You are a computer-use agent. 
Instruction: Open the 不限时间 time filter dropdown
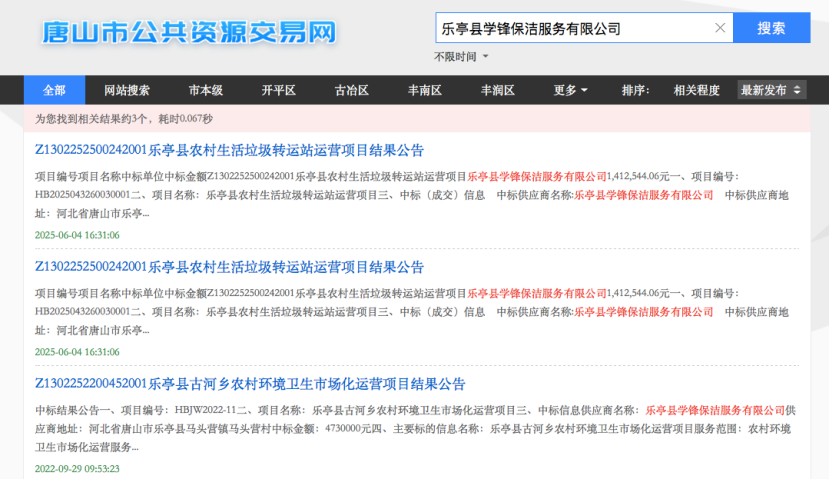pos(462,57)
